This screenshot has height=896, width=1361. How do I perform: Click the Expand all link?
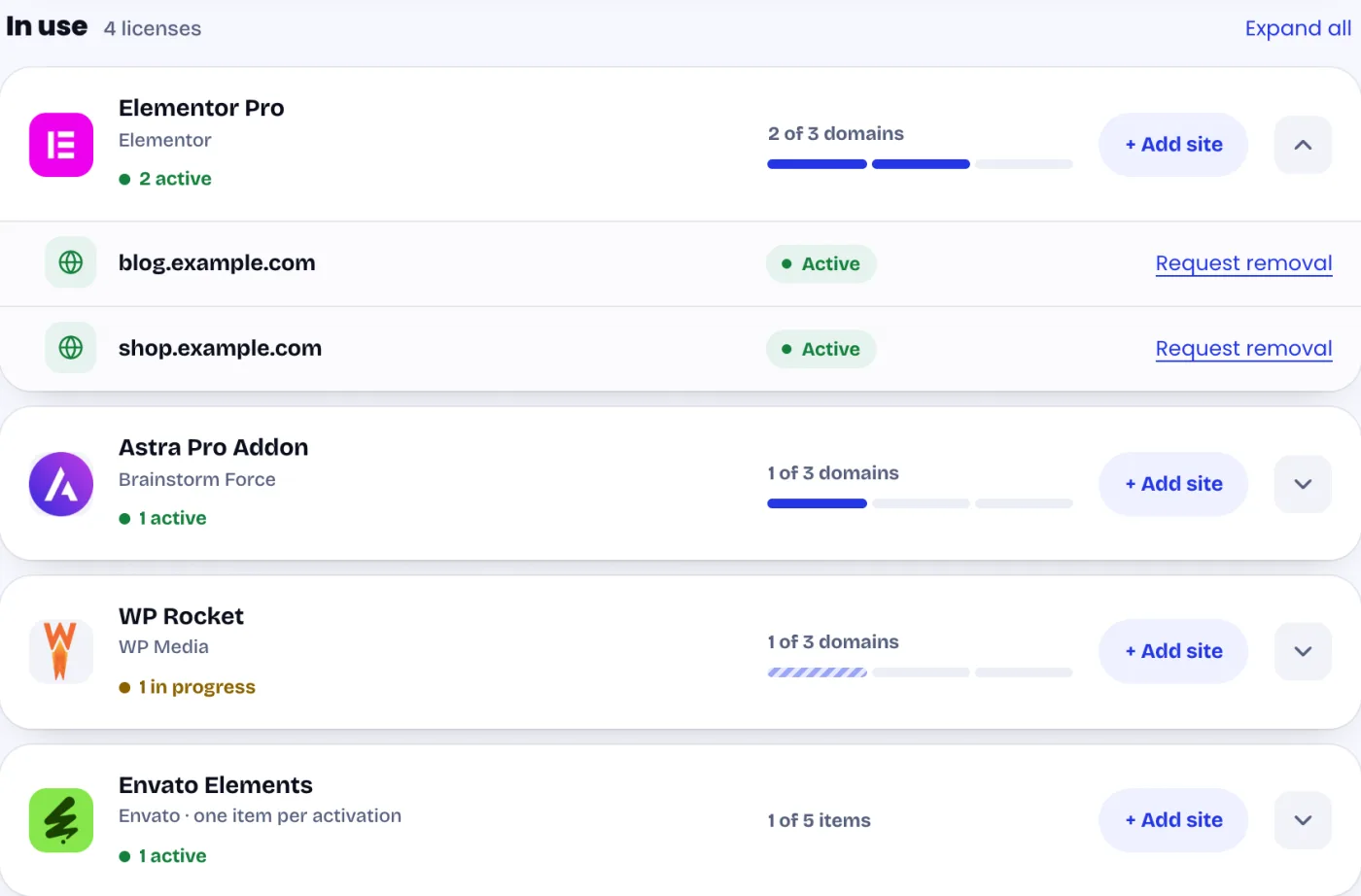tap(1298, 28)
